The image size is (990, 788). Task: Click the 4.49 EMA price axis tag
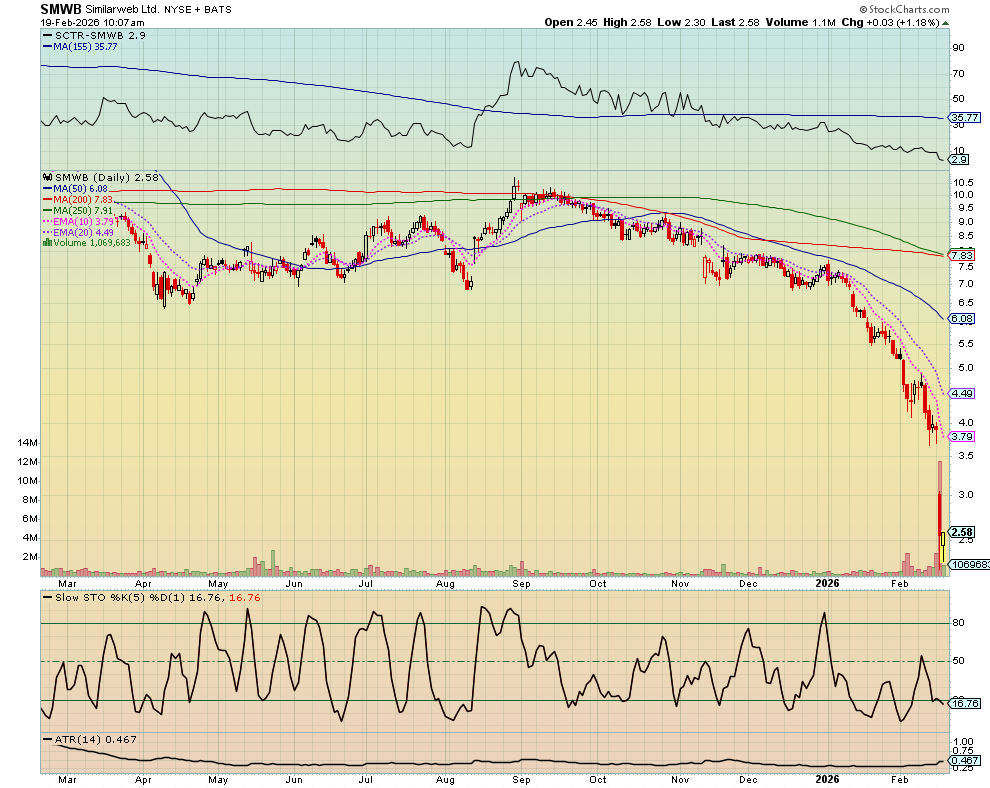(x=962, y=393)
